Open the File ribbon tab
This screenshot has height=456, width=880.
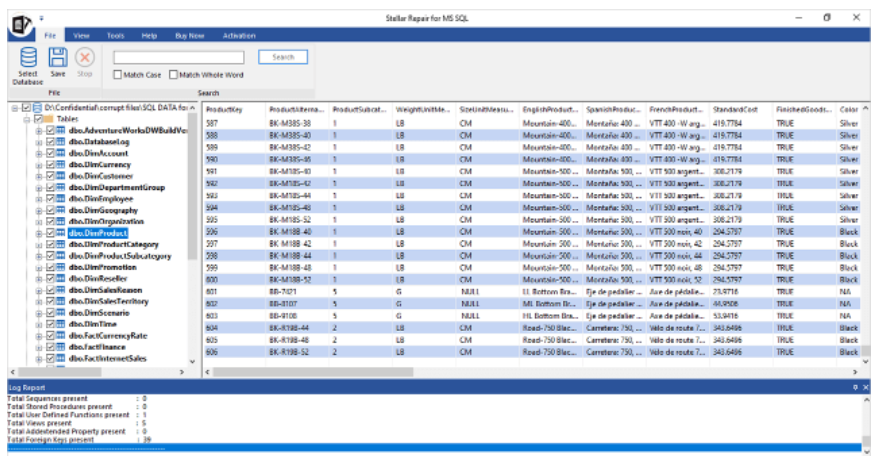click(51, 35)
